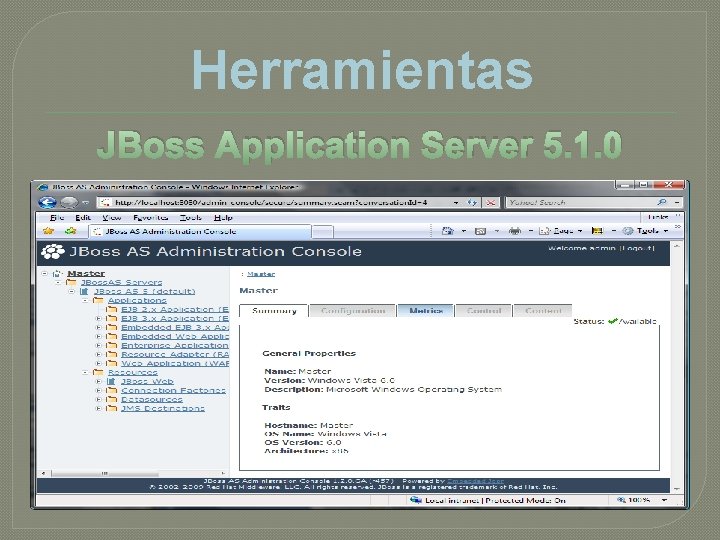Select Master in the navigation tree
720x540 pixels.
click(x=86, y=273)
